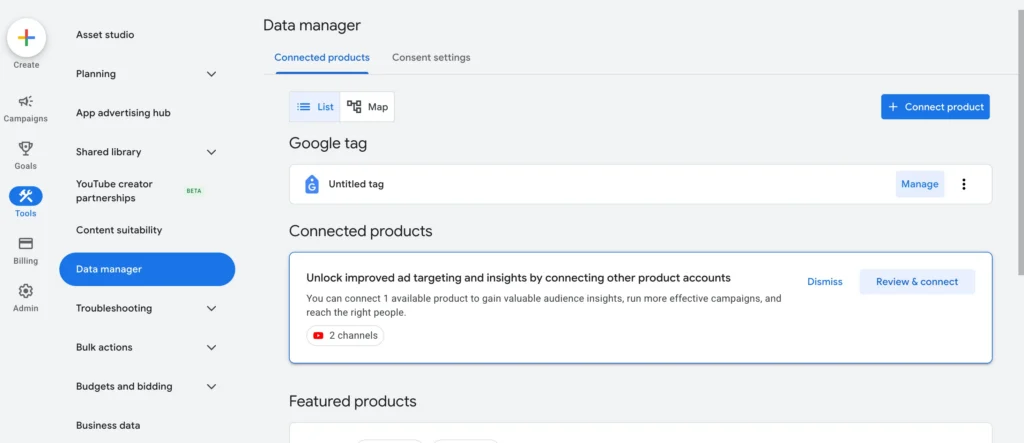Screen dimensions: 1024x443
Task: Open Billing via the card icon
Action: pyautogui.click(x=25, y=243)
